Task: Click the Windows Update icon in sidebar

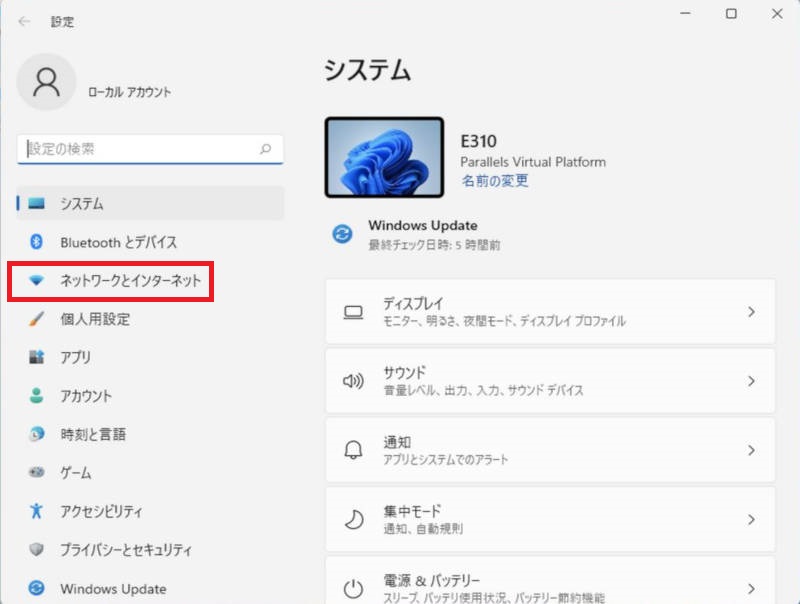Action: [x=36, y=588]
